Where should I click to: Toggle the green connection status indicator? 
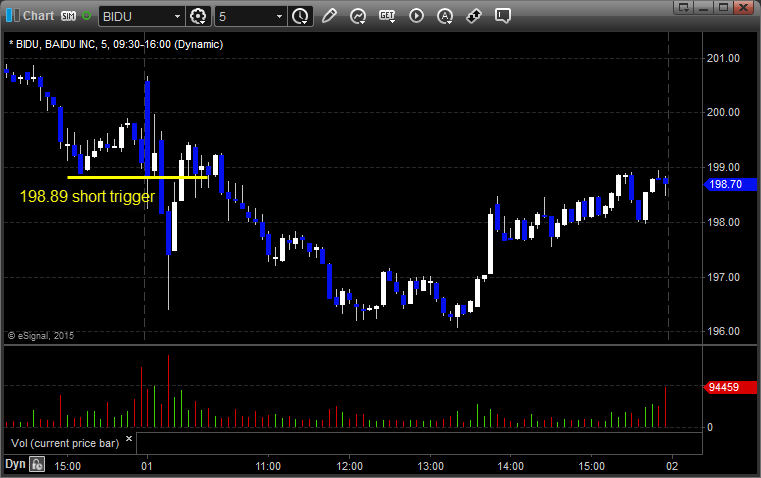tap(86, 16)
